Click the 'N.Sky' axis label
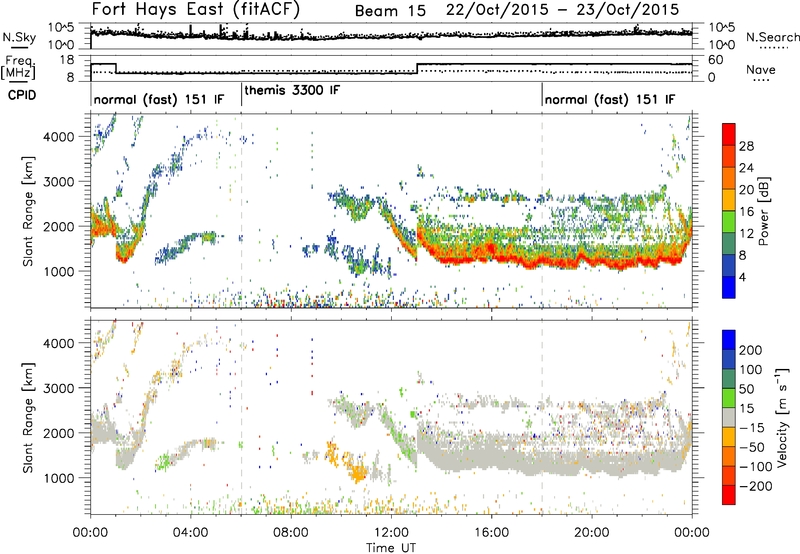The image size is (800, 554). [19, 37]
